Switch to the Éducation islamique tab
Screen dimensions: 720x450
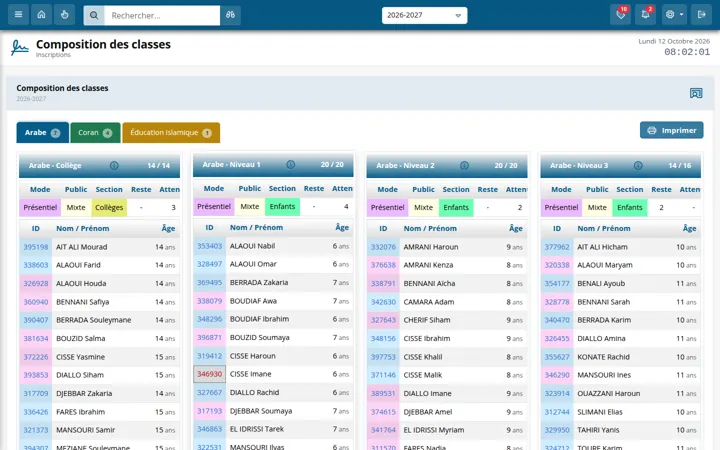(171, 132)
